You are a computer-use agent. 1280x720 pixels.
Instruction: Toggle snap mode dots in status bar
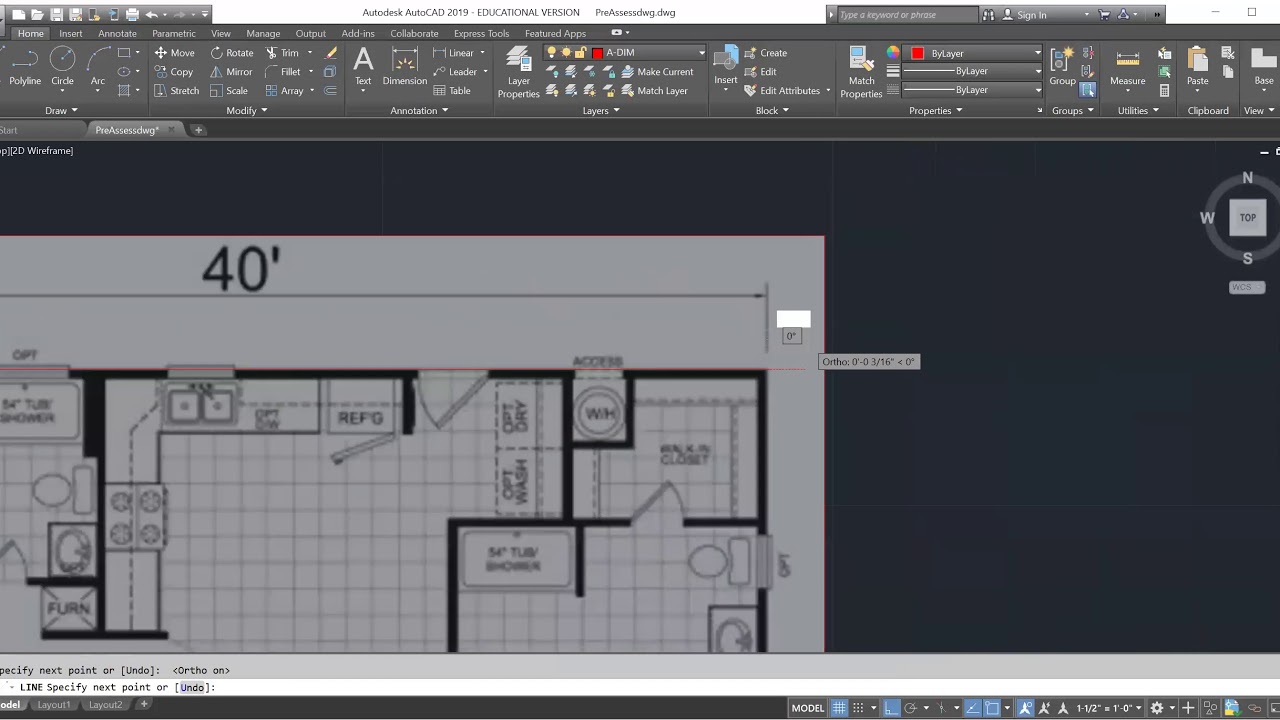click(x=858, y=708)
